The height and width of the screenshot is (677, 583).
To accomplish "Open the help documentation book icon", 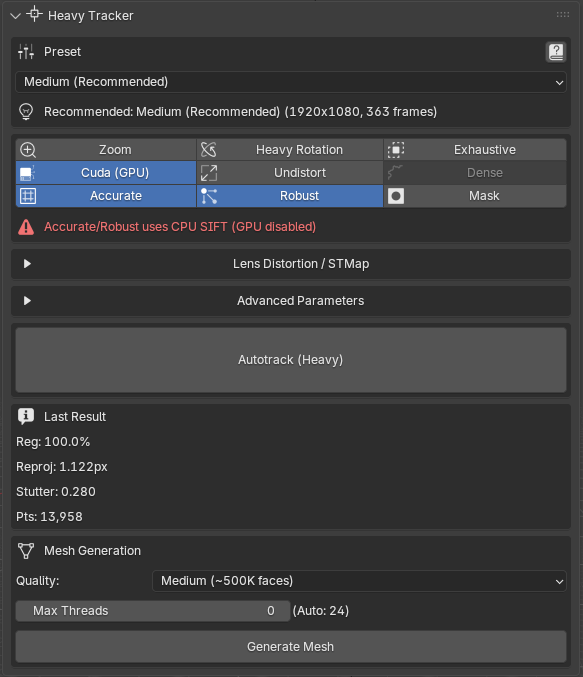I will (x=556, y=52).
